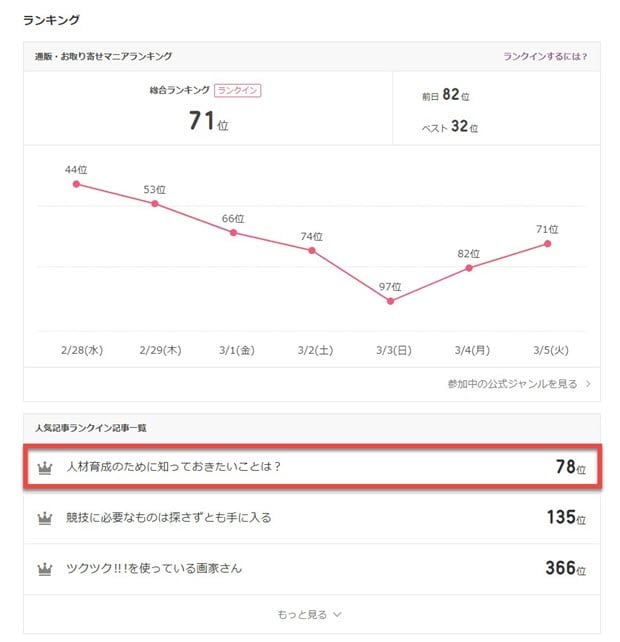Expand the もっと見る list
Viewport: 620px width, 642px height.
[310, 615]
